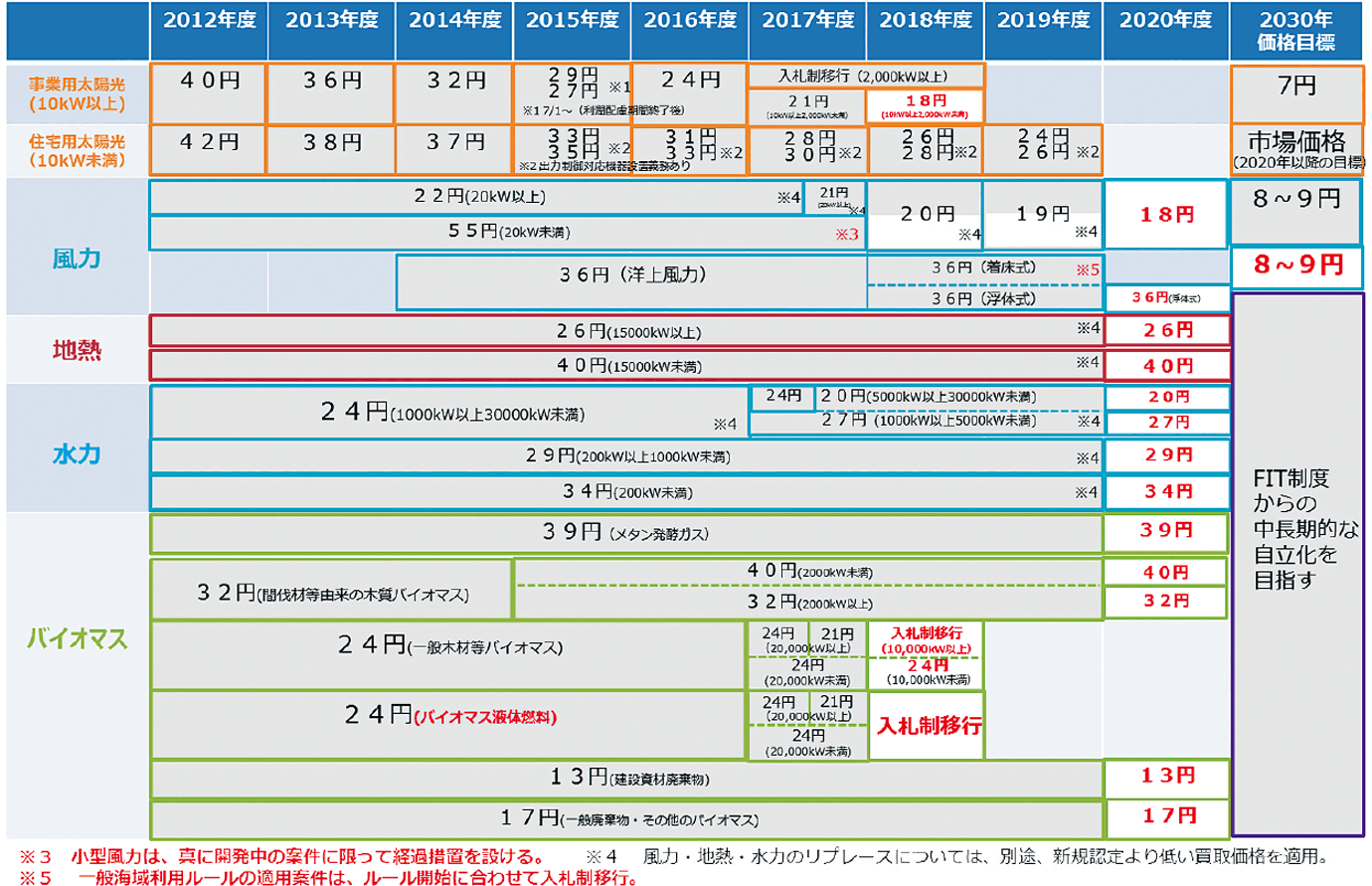Select the red 8～9円 offshore target
Image resolution: width=1372 pixels, height=886 pixels.
[x=1296, y=266]
